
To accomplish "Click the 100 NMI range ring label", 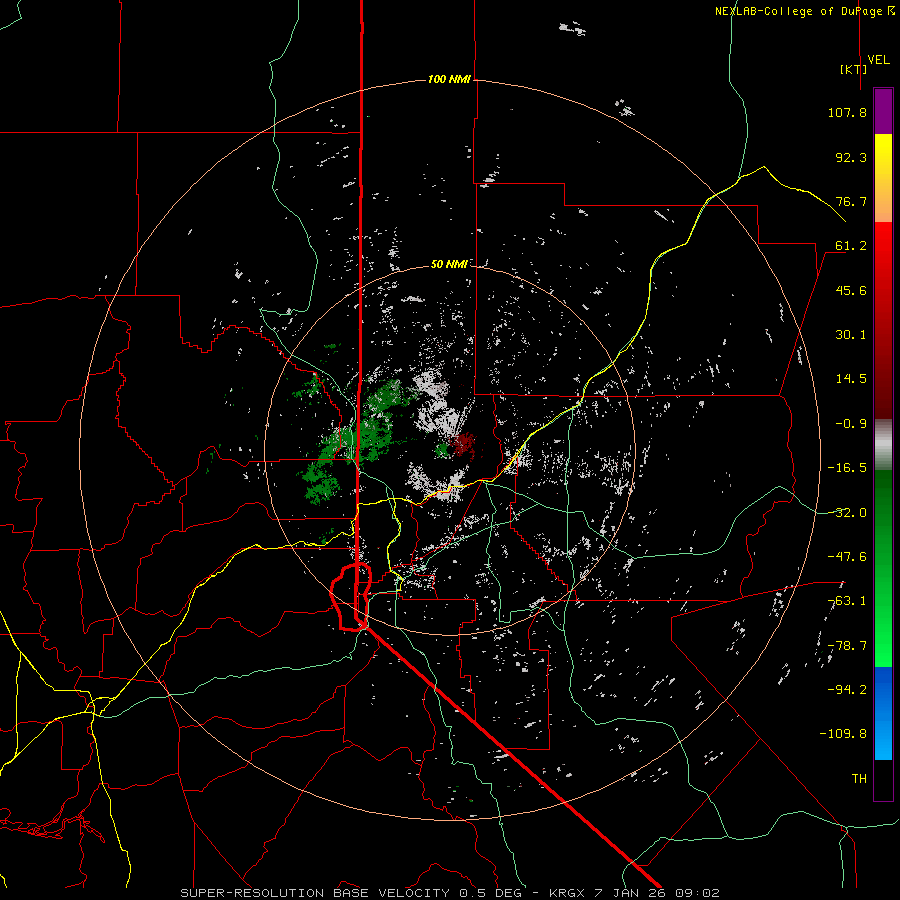I will click(449, 79).
